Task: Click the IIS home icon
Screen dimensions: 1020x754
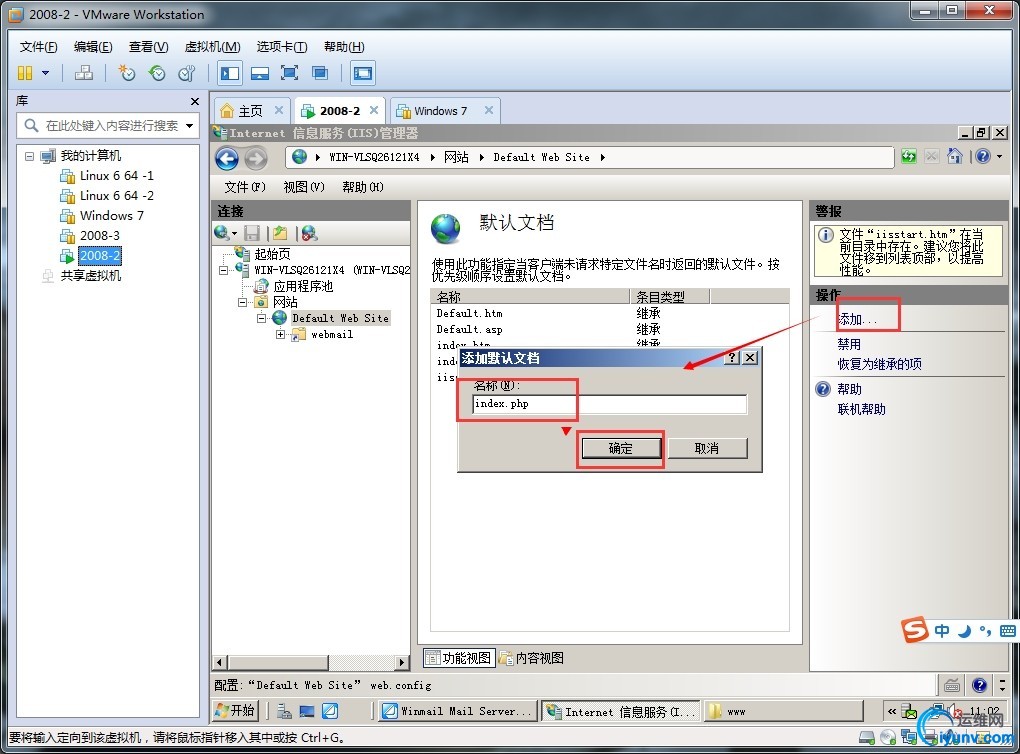Action: point(954,156)
